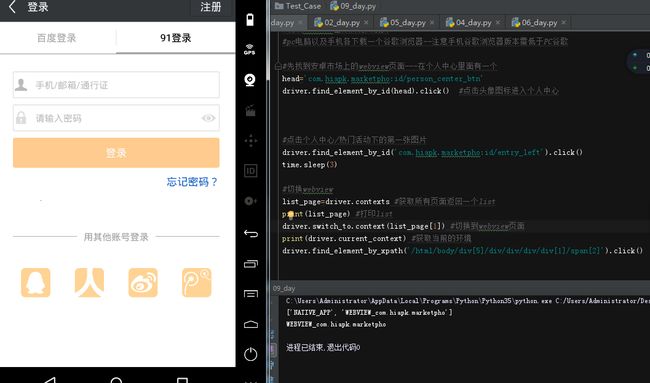
Task: Click the find_element_by_xpath code line
Action: coord(463,251)
